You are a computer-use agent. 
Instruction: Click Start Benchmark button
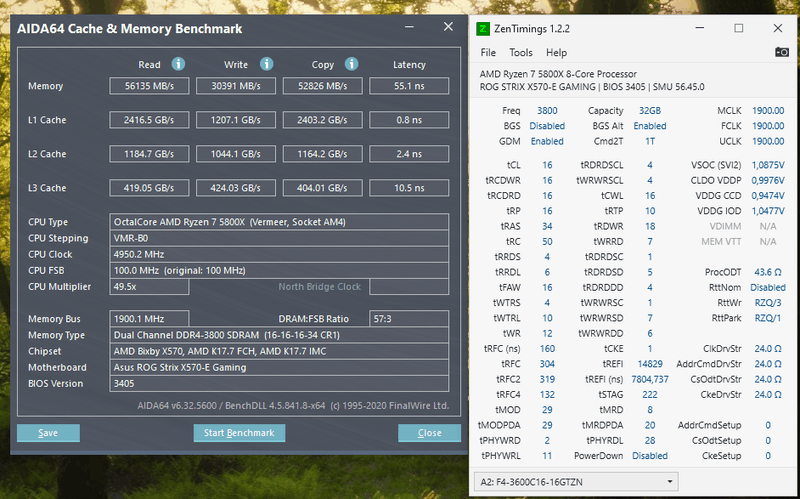point(239,433)
